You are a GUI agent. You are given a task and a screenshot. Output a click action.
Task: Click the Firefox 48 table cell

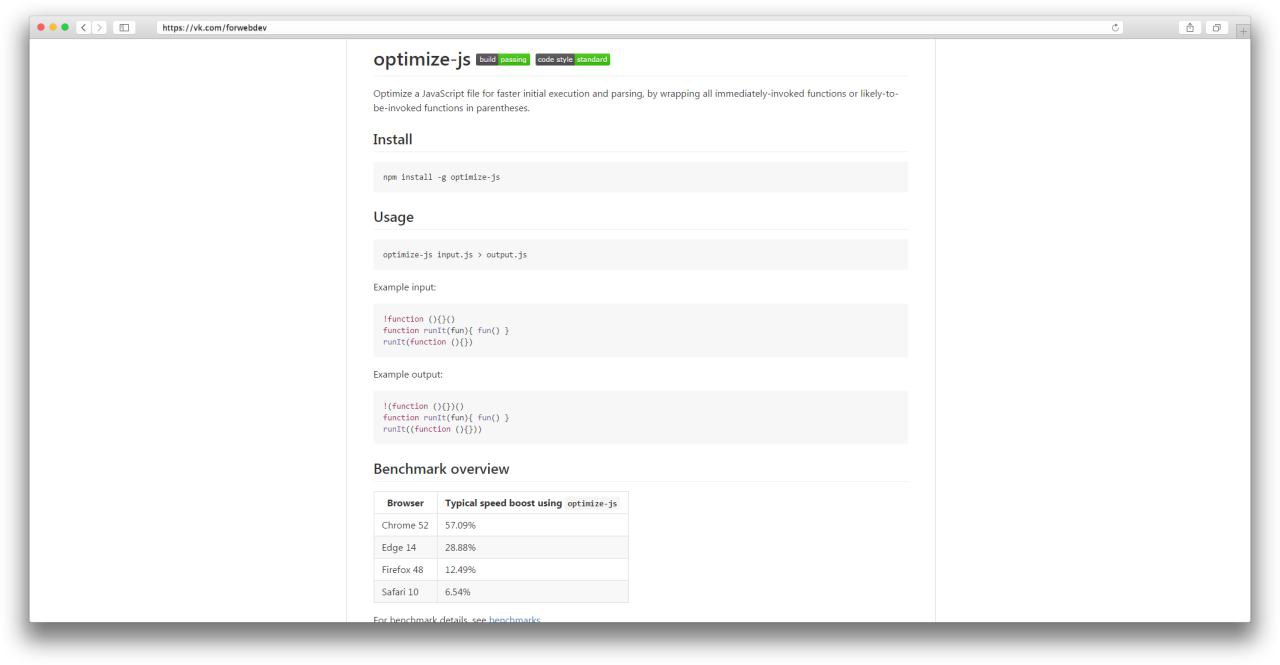(405, 569)
